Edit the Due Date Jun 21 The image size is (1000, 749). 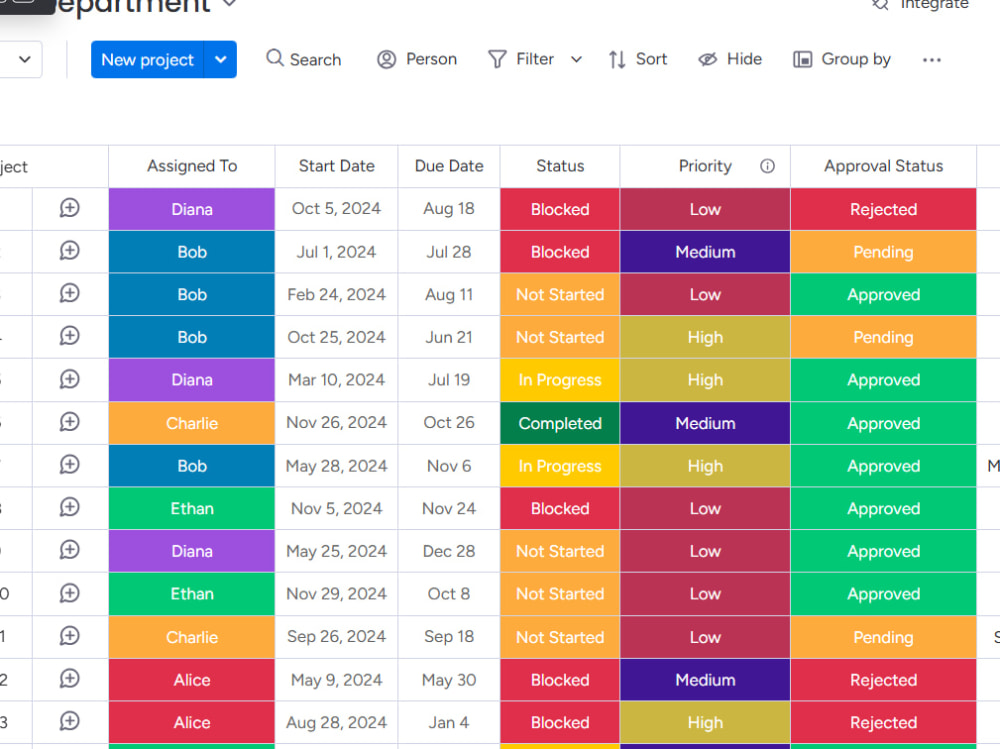[x=449, y=337]
